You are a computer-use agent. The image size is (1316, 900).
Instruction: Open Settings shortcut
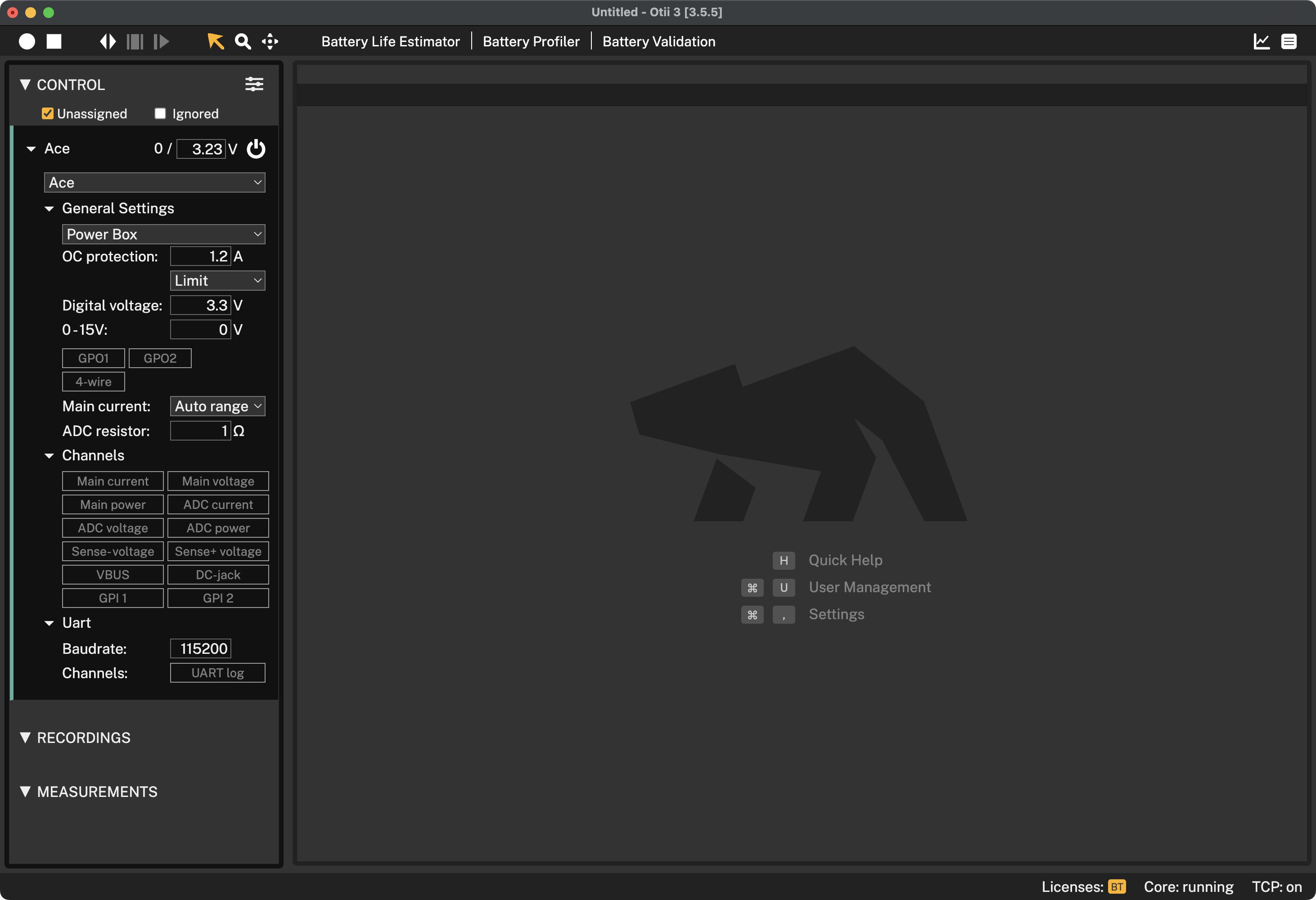tap(836, 615)
